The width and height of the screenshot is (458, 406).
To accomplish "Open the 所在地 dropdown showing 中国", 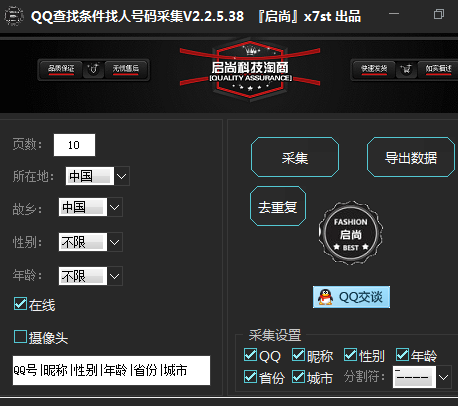I will [x=98, y=176].
